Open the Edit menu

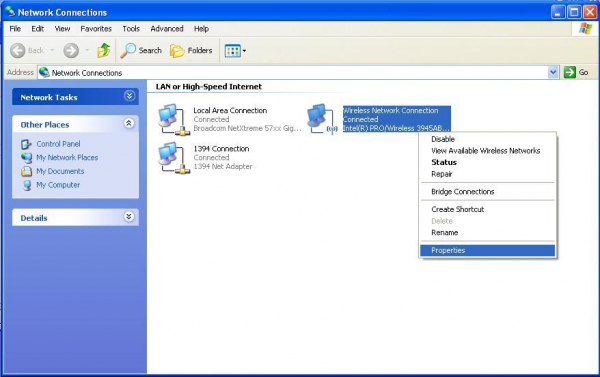tap(38, 29)
